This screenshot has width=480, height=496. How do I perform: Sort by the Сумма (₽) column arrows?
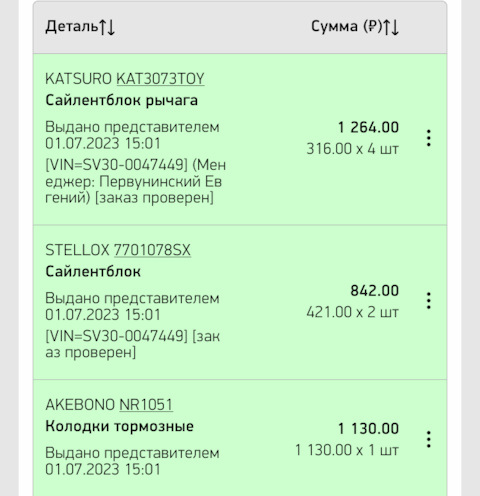[x=391, y=27]
